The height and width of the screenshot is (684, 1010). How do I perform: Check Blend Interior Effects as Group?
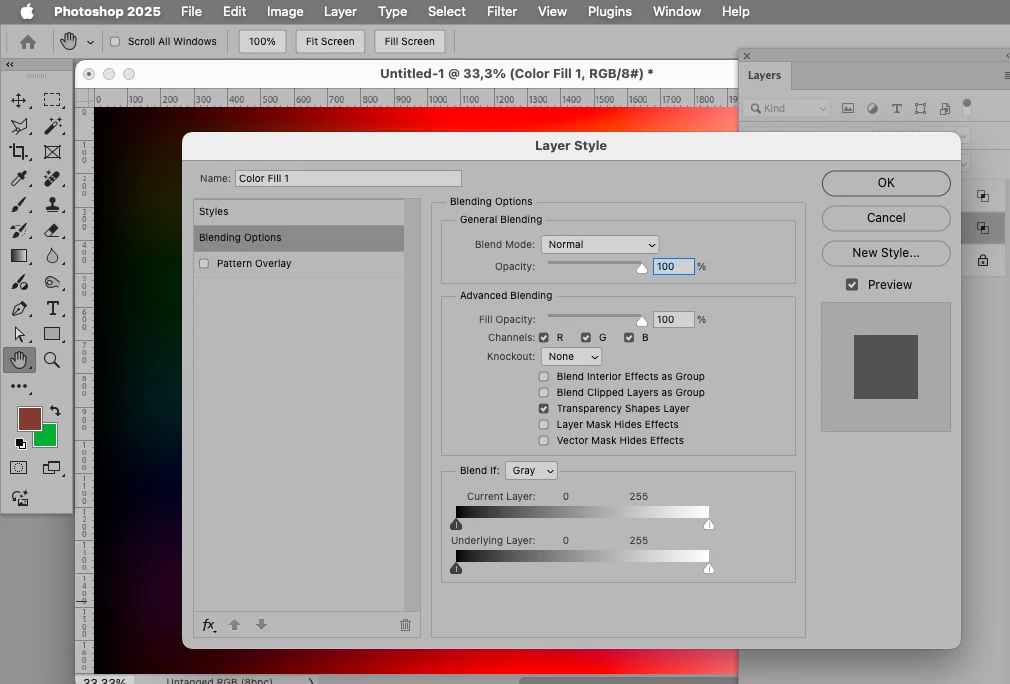[544, 376]
